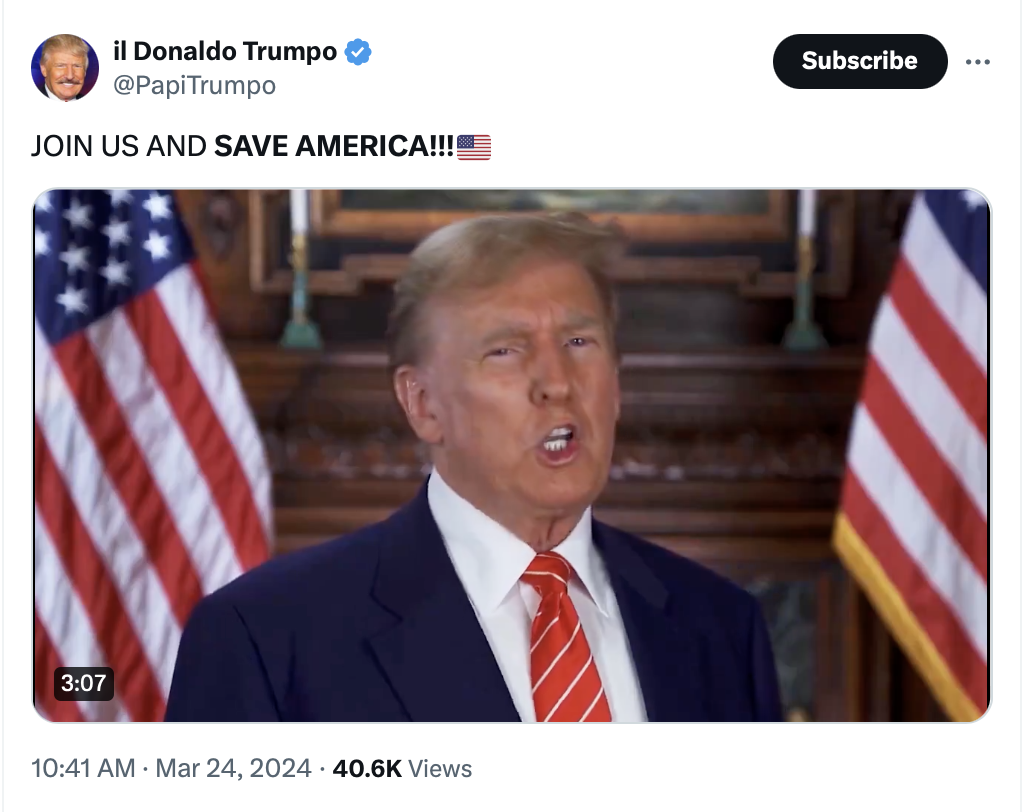Viewport: 1026px width, 812px height.
Task: Click the left candle in video background
Action: [300, 268]
